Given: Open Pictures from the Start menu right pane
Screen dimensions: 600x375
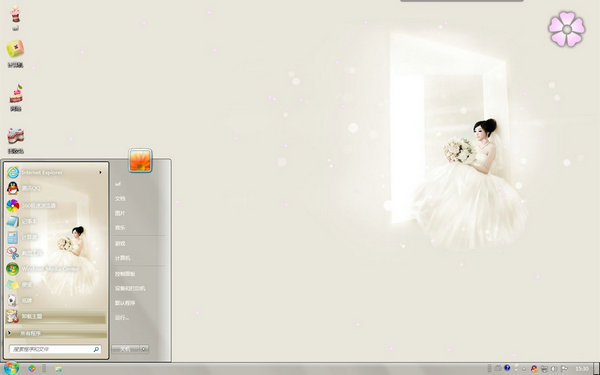Looking at the screenshot, I should (x=120, y=213).
